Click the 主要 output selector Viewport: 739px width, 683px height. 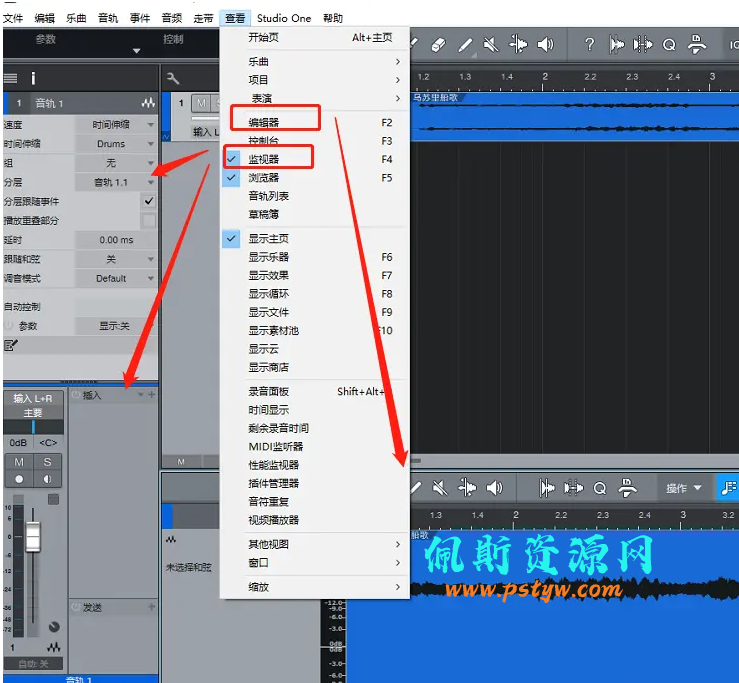point(33,413)
